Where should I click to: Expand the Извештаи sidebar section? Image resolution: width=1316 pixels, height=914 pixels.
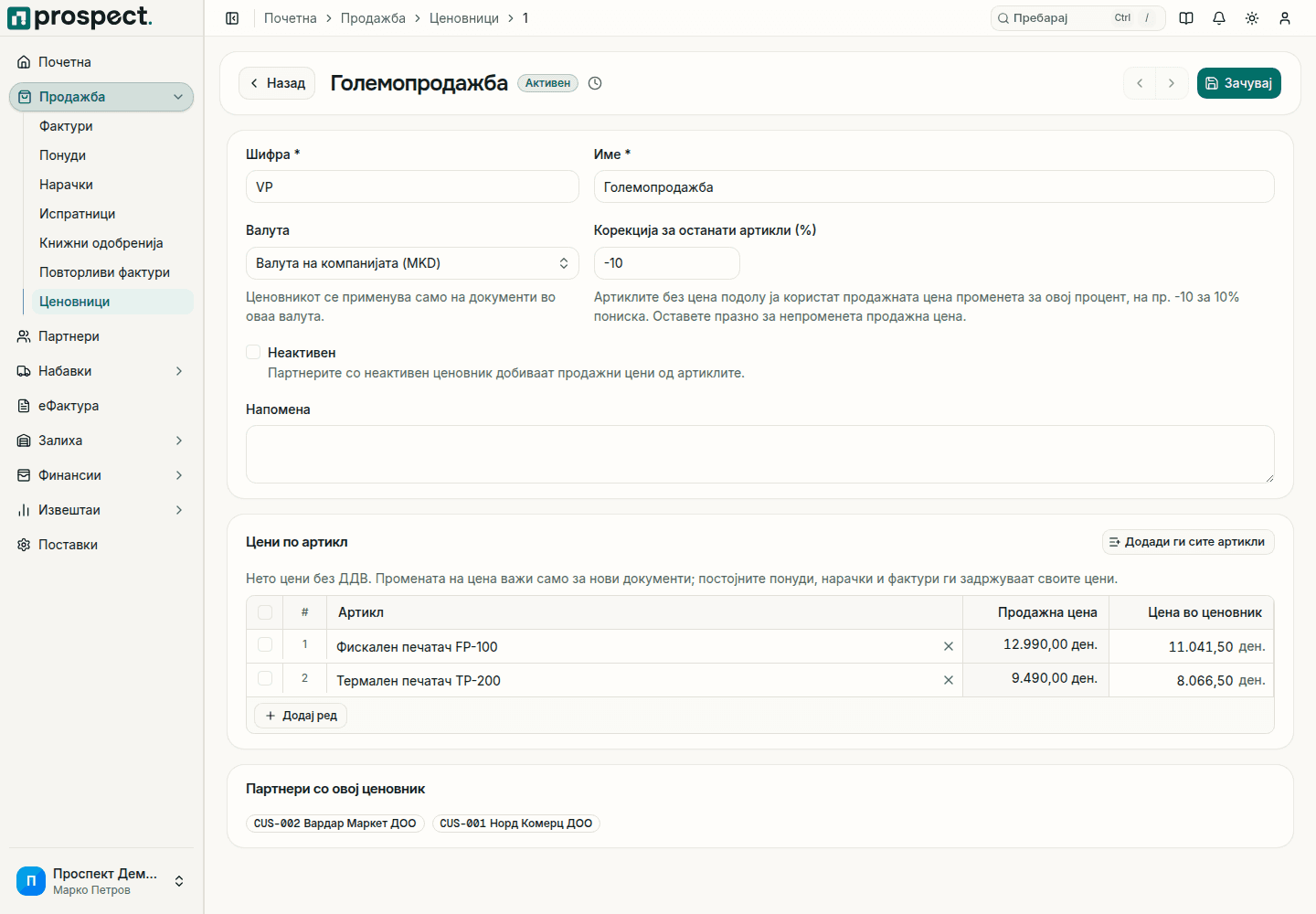tap(101, 510)
